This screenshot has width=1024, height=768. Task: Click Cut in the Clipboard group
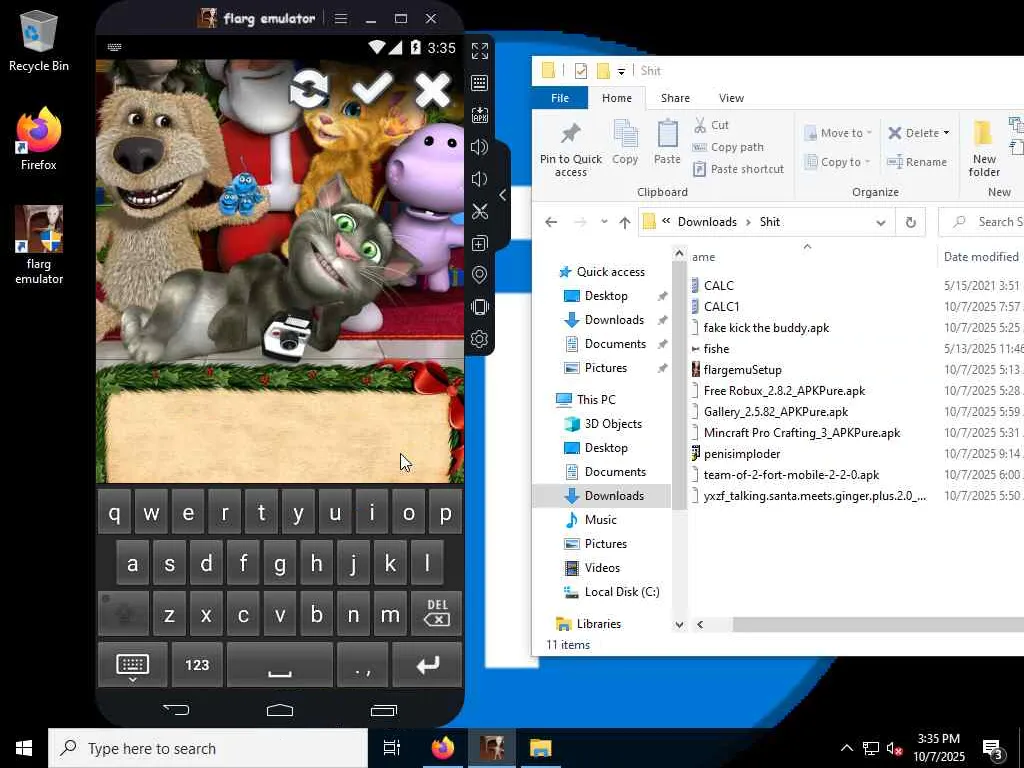point(711,125)
